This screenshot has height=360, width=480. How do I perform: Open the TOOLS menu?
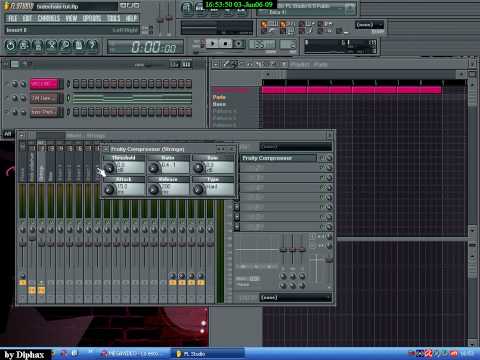point(113,18)
